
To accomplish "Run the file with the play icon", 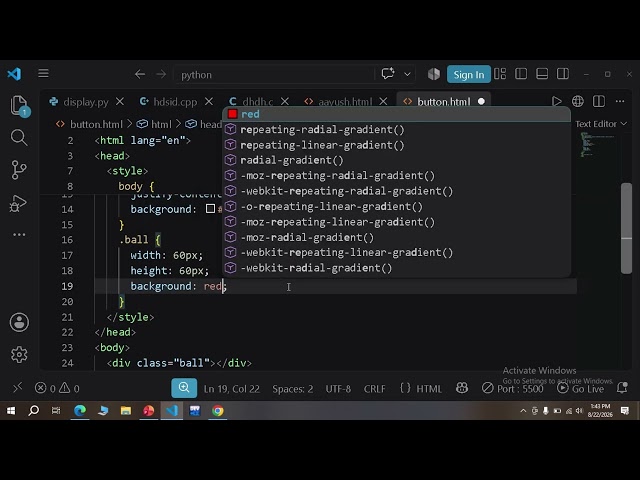I will pos(556,101).
